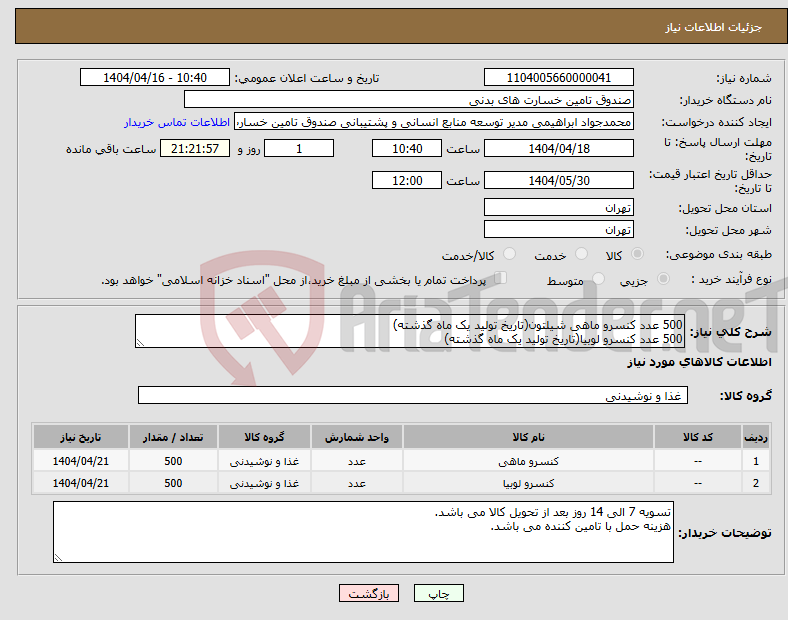Click the response deadline time 10:40 field
The width and height of the screenshot is (788, 620).
[407, 148]
